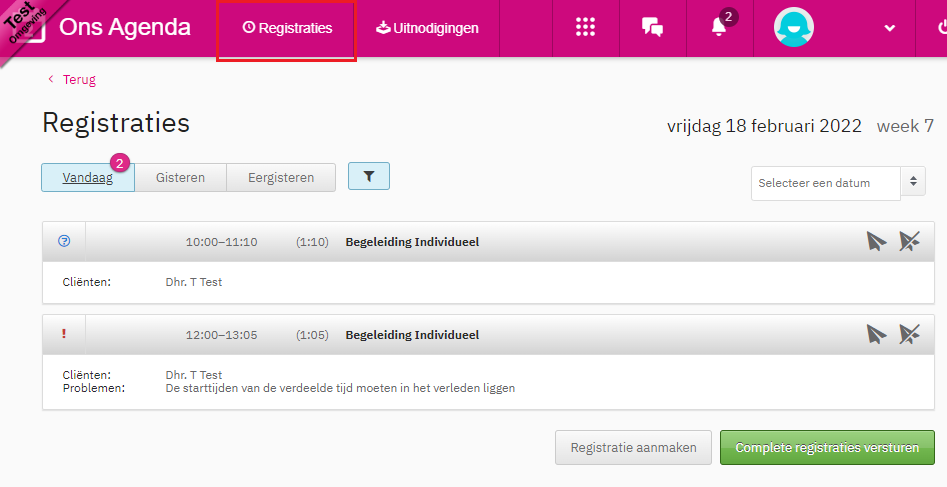Click send icon on 12:00–13:05 registration
Image resolution: width=947 pixels, height=487 pixels.
pos(876,334)
